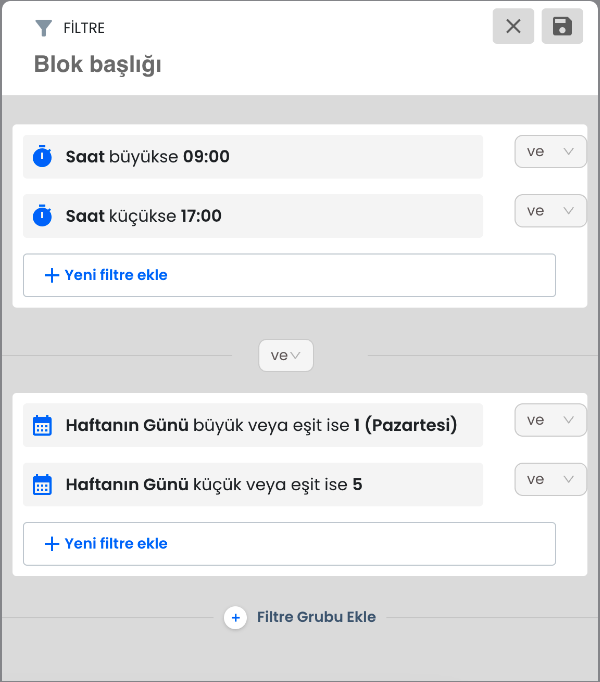600x682 pixels.
Task: Open 've' dropdown next to Saat büyükse 09:00
Action: [550, 151]
